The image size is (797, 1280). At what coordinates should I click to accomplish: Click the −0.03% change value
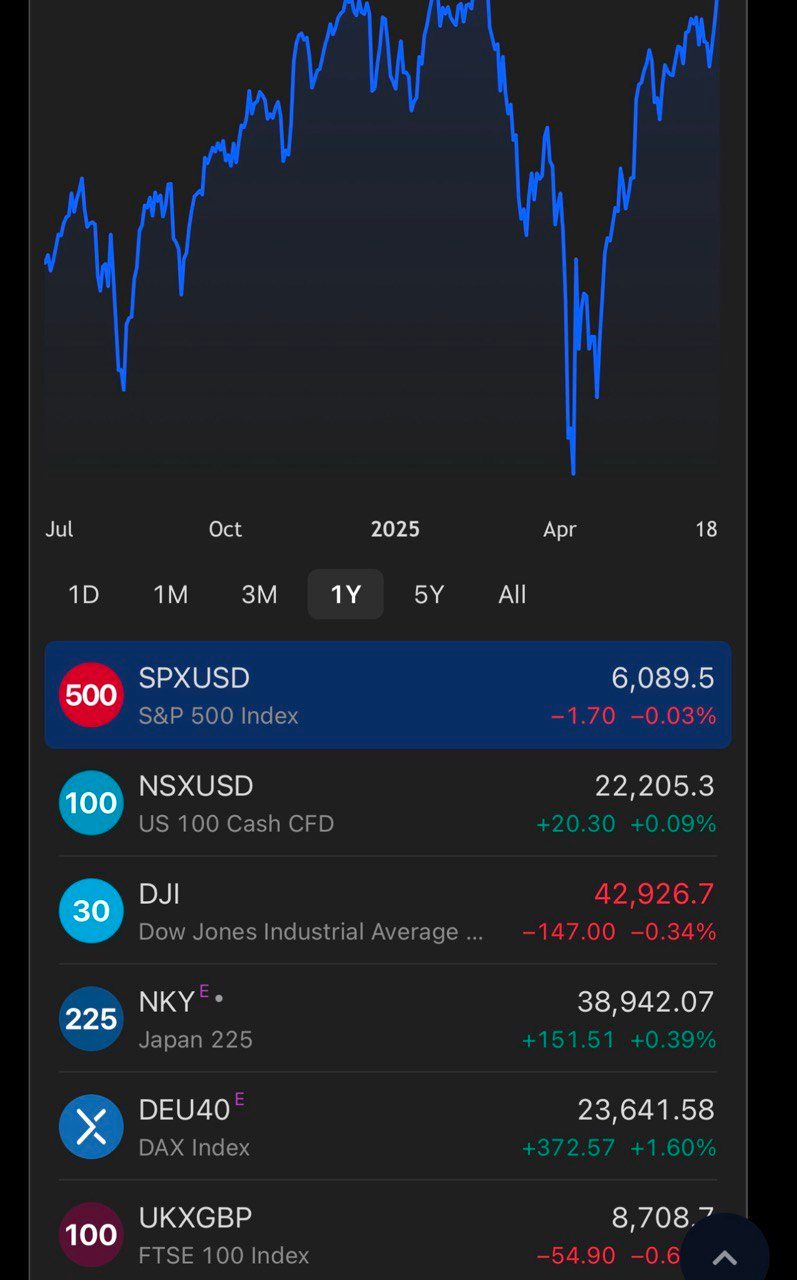tap(673, 716)
